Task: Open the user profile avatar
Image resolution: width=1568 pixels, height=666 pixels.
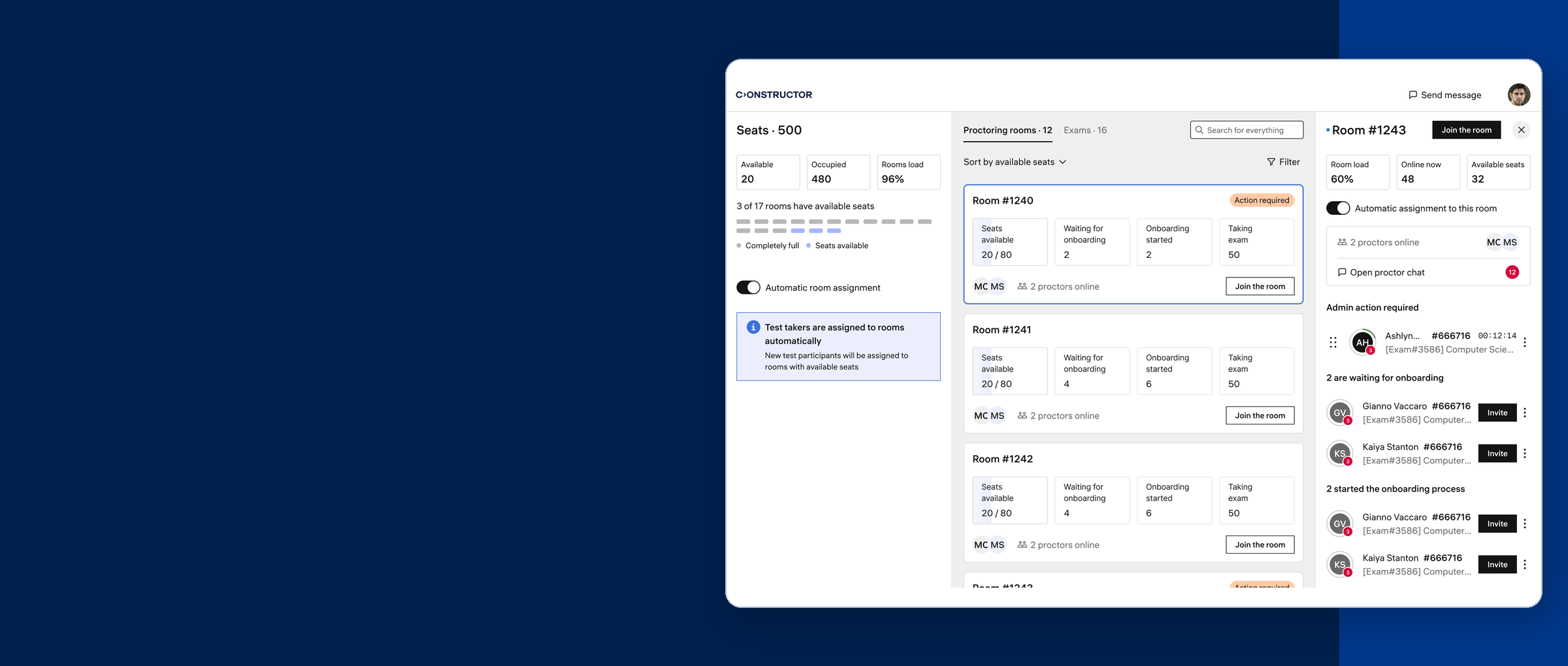Action: tap(1518, 95)
